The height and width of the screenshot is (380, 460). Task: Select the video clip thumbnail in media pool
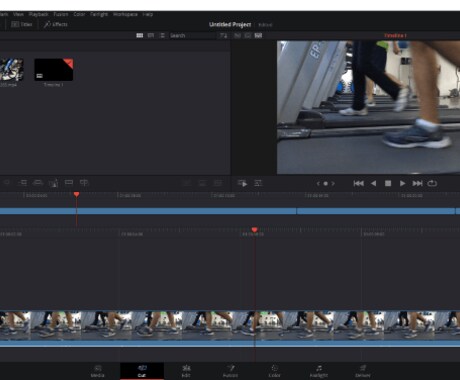point(12,70)
